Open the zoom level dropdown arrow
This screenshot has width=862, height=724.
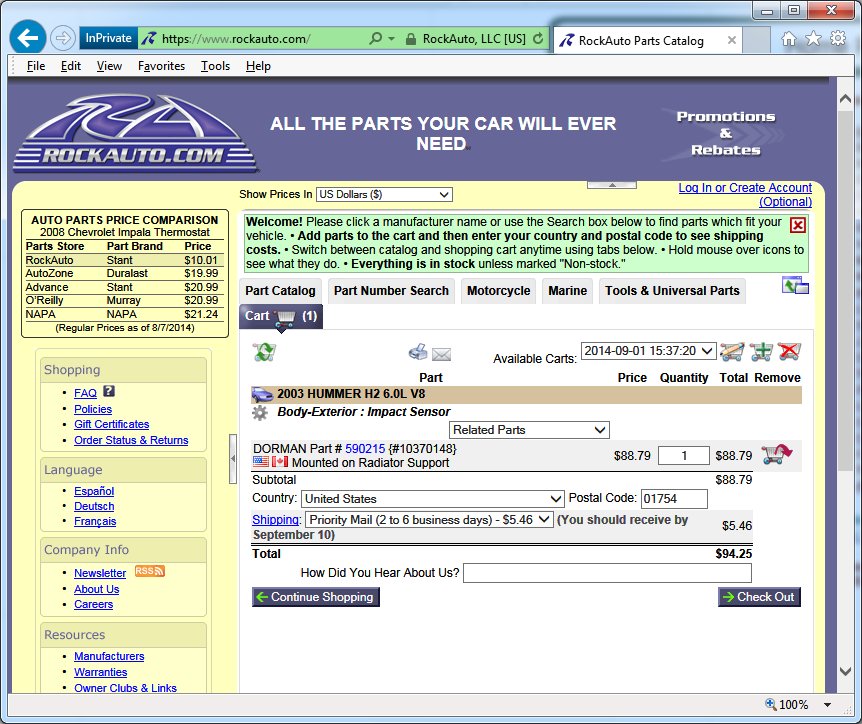pyautogui.click(x=827, y=704)
